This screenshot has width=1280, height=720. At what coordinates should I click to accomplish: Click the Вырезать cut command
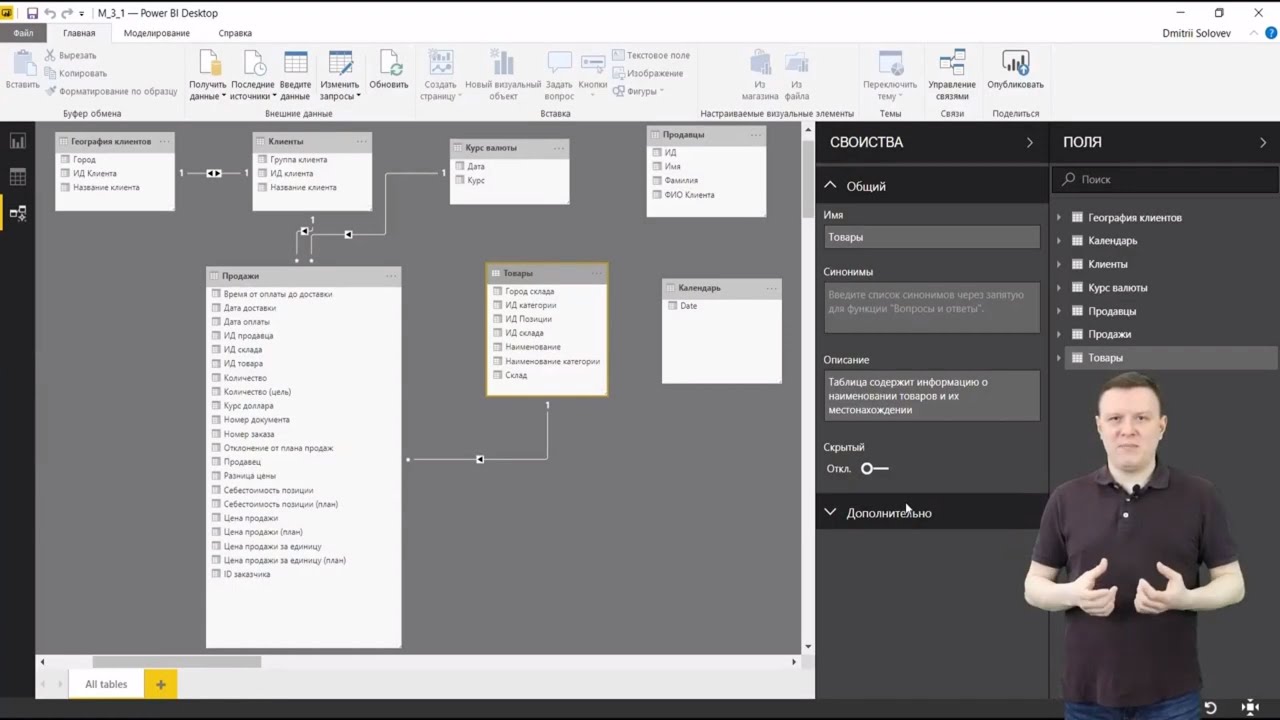coord(70,55)
